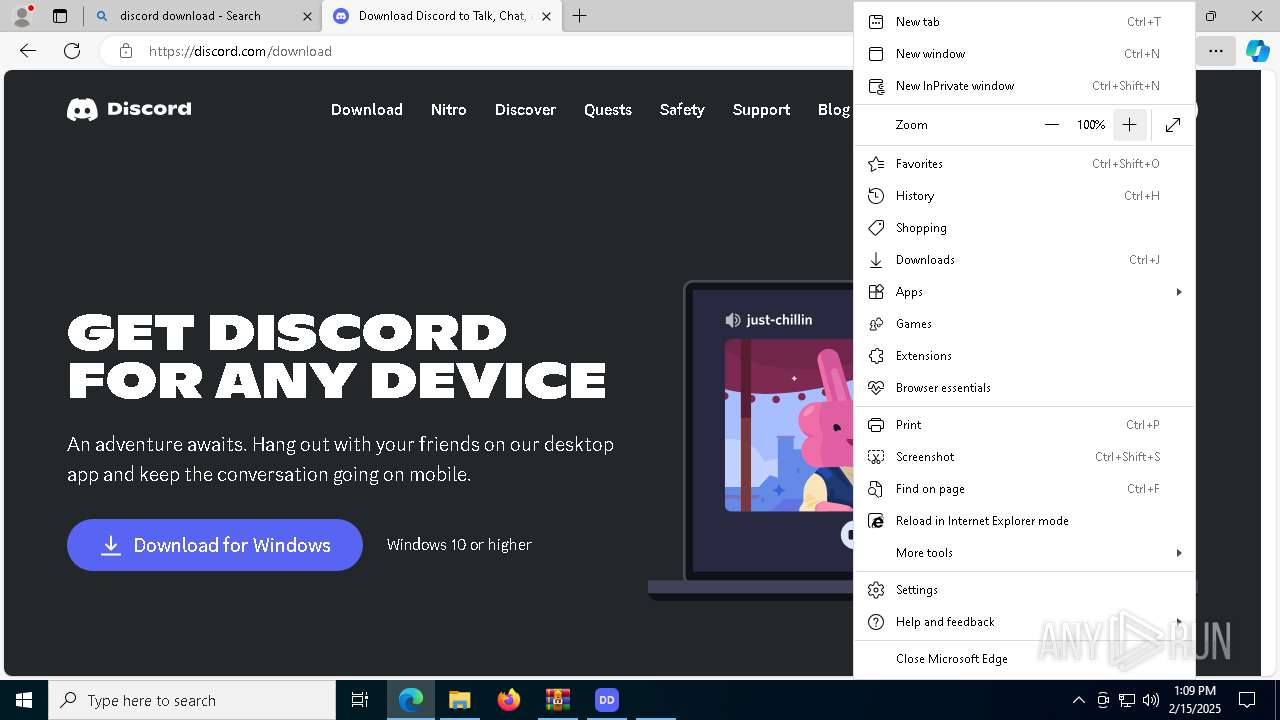Open New tab from Edge menu

pos(1024,22)
